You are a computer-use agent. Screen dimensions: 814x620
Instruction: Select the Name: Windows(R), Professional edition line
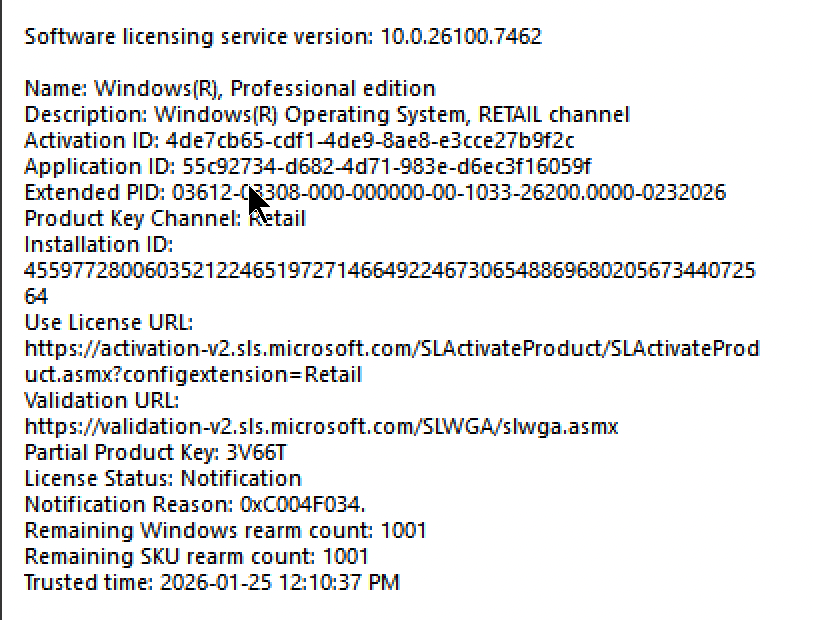[x=229, y=89]
